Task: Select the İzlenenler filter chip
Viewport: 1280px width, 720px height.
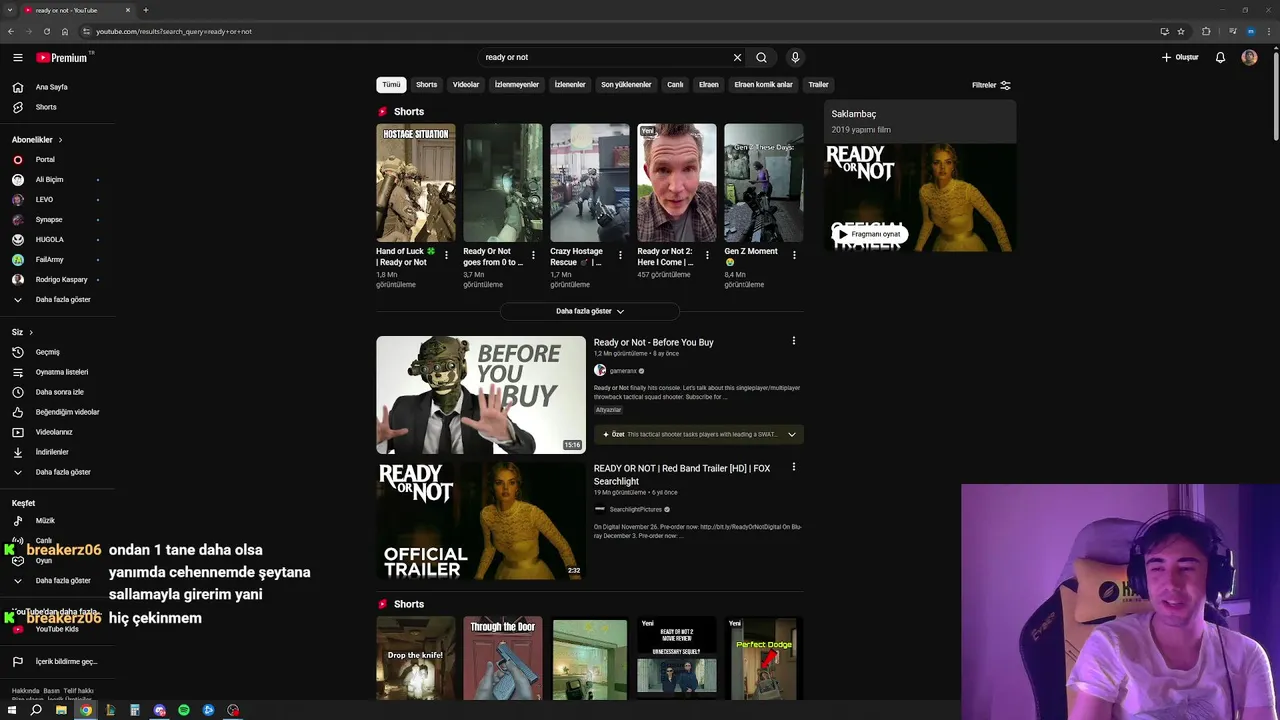Action: tap(570, 85)
